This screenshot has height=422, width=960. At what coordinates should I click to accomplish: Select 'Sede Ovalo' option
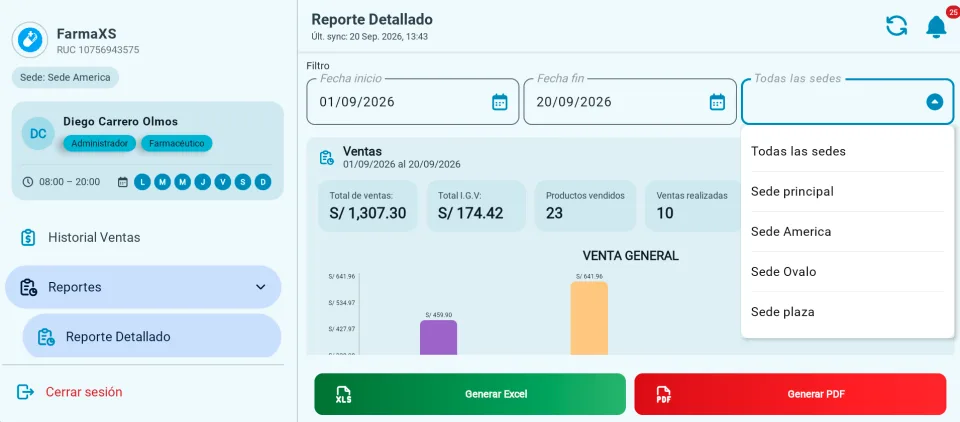[x=847, y=271]
